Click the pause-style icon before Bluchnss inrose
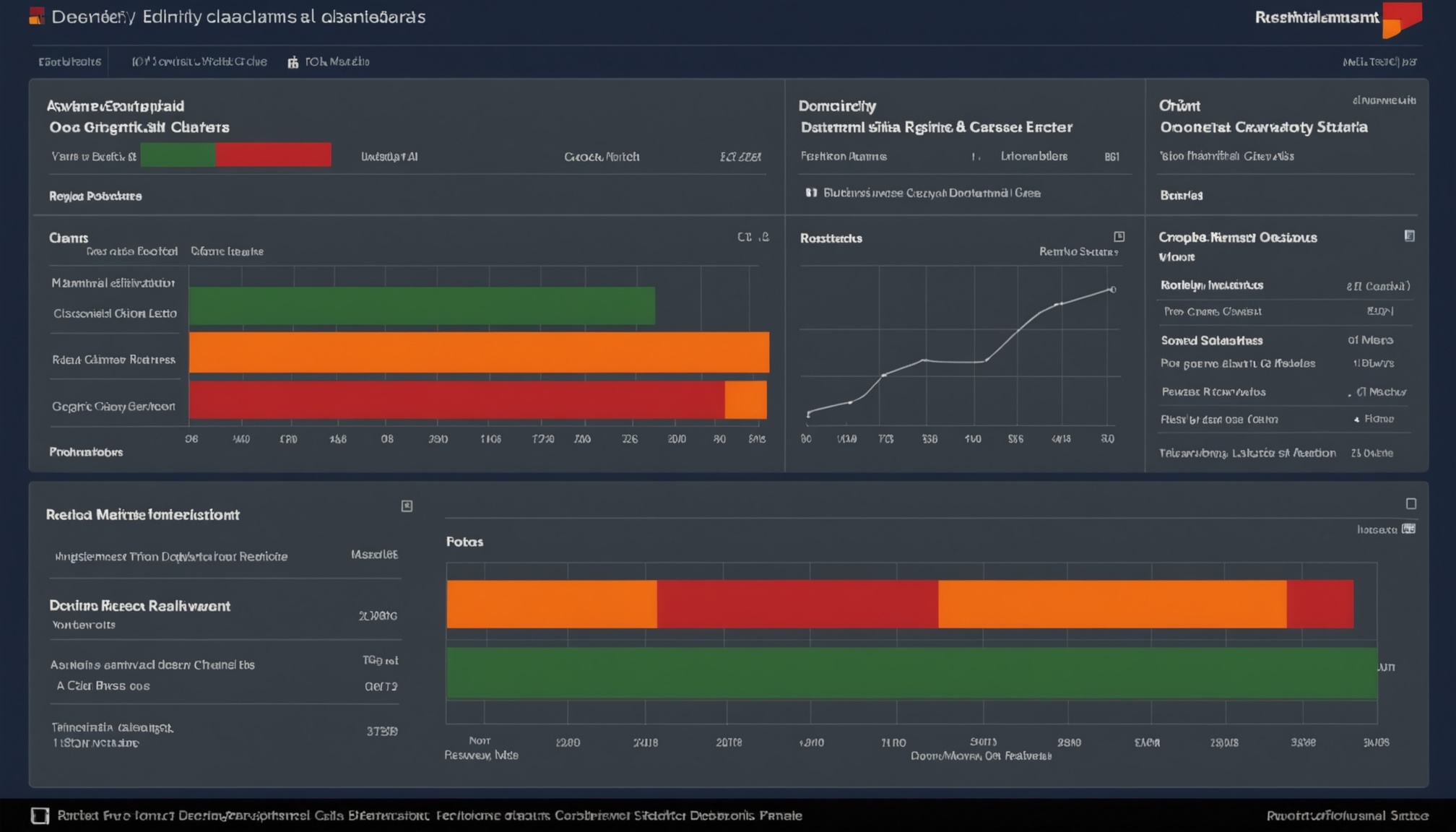This screenshot has height=832, width=1456. point(811,193)
